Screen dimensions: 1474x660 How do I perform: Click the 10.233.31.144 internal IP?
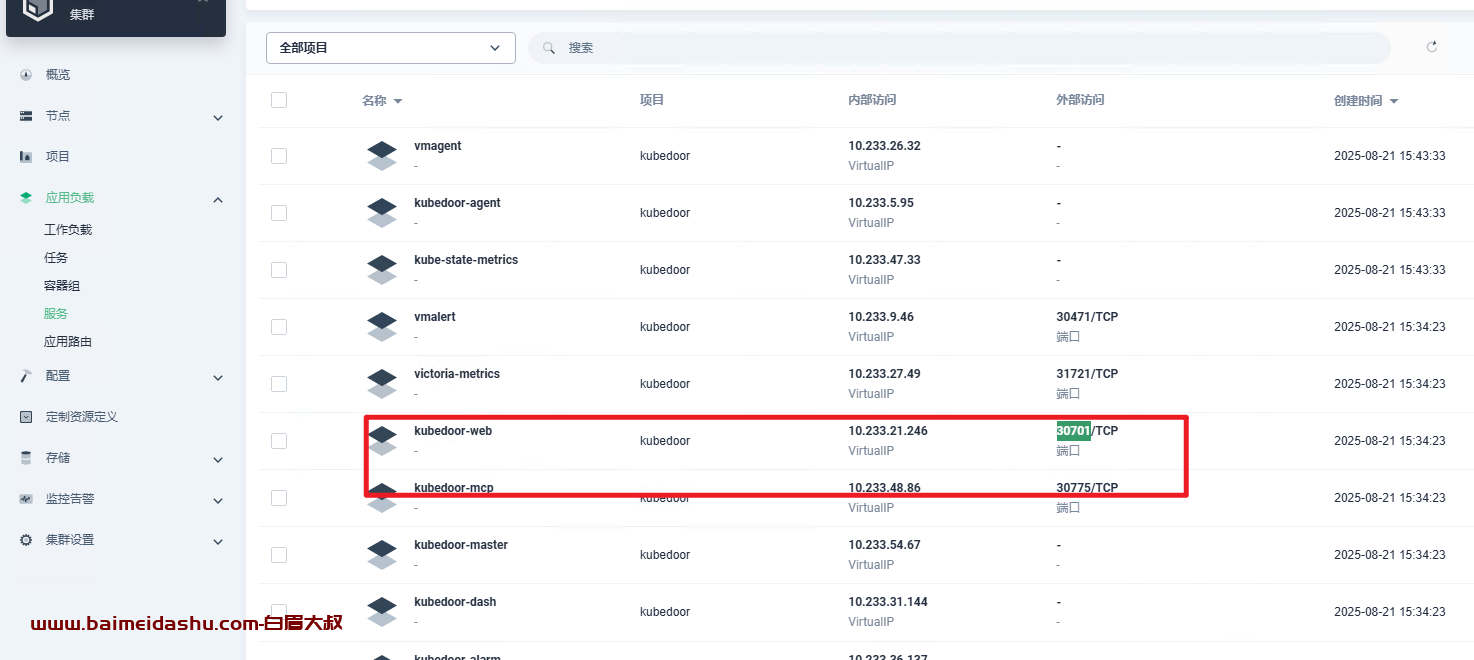[x=888, y=602]
